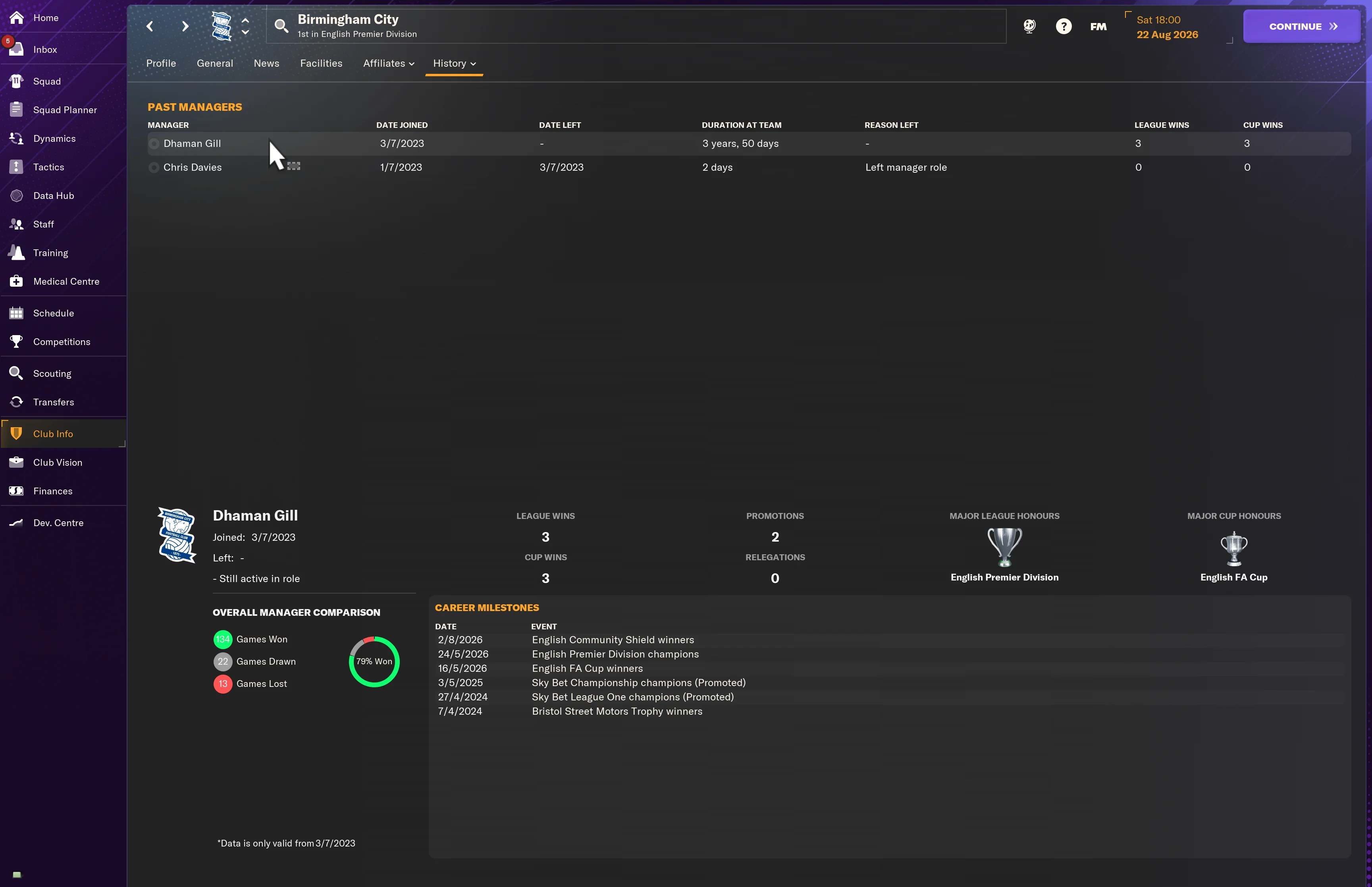Click the 79% Won progress ring

[x=374, y=662]
